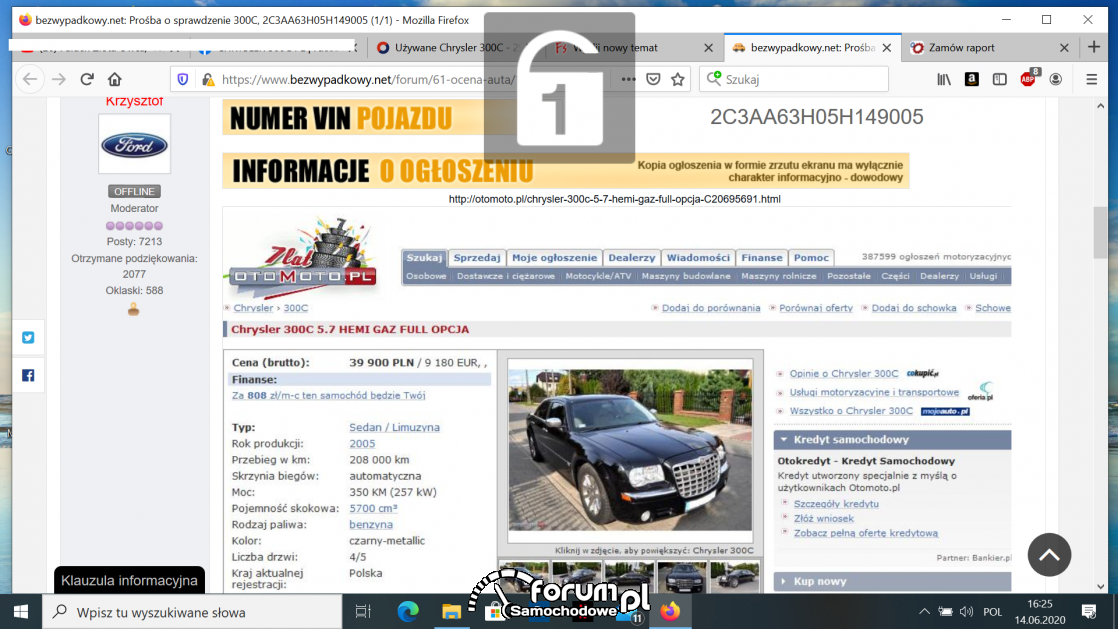Share page via Facebook icon

tap(28, 375)
